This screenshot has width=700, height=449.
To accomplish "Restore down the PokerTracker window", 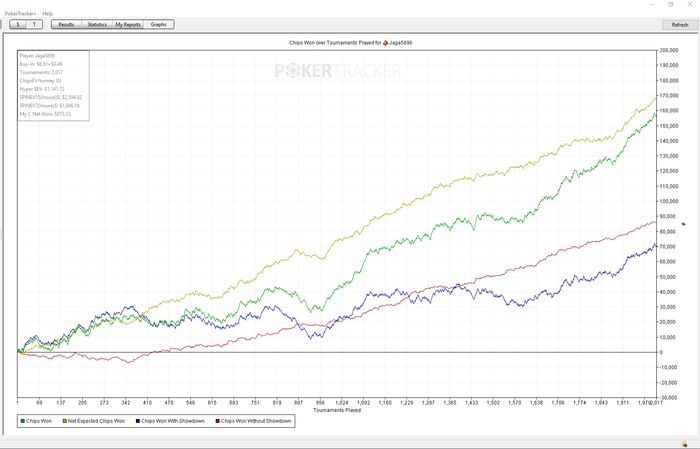I will pos(671,4).
